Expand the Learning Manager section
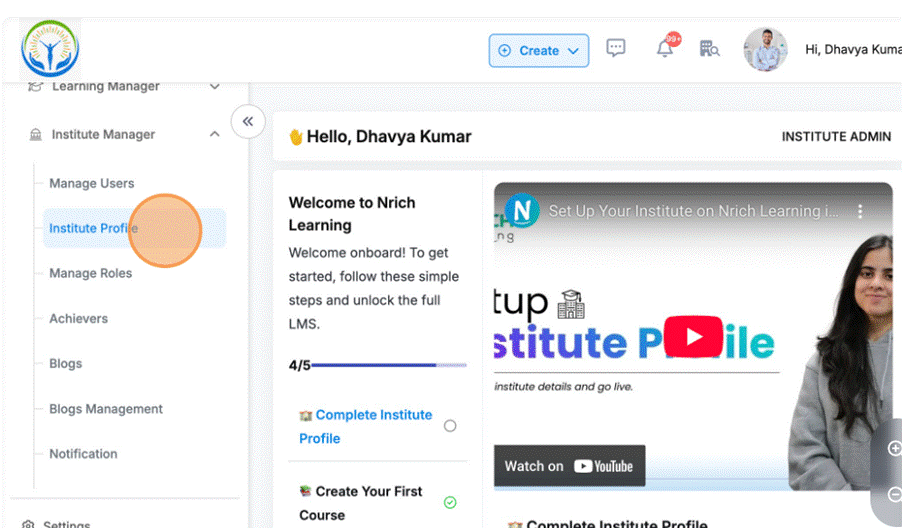 coord(214,87)
